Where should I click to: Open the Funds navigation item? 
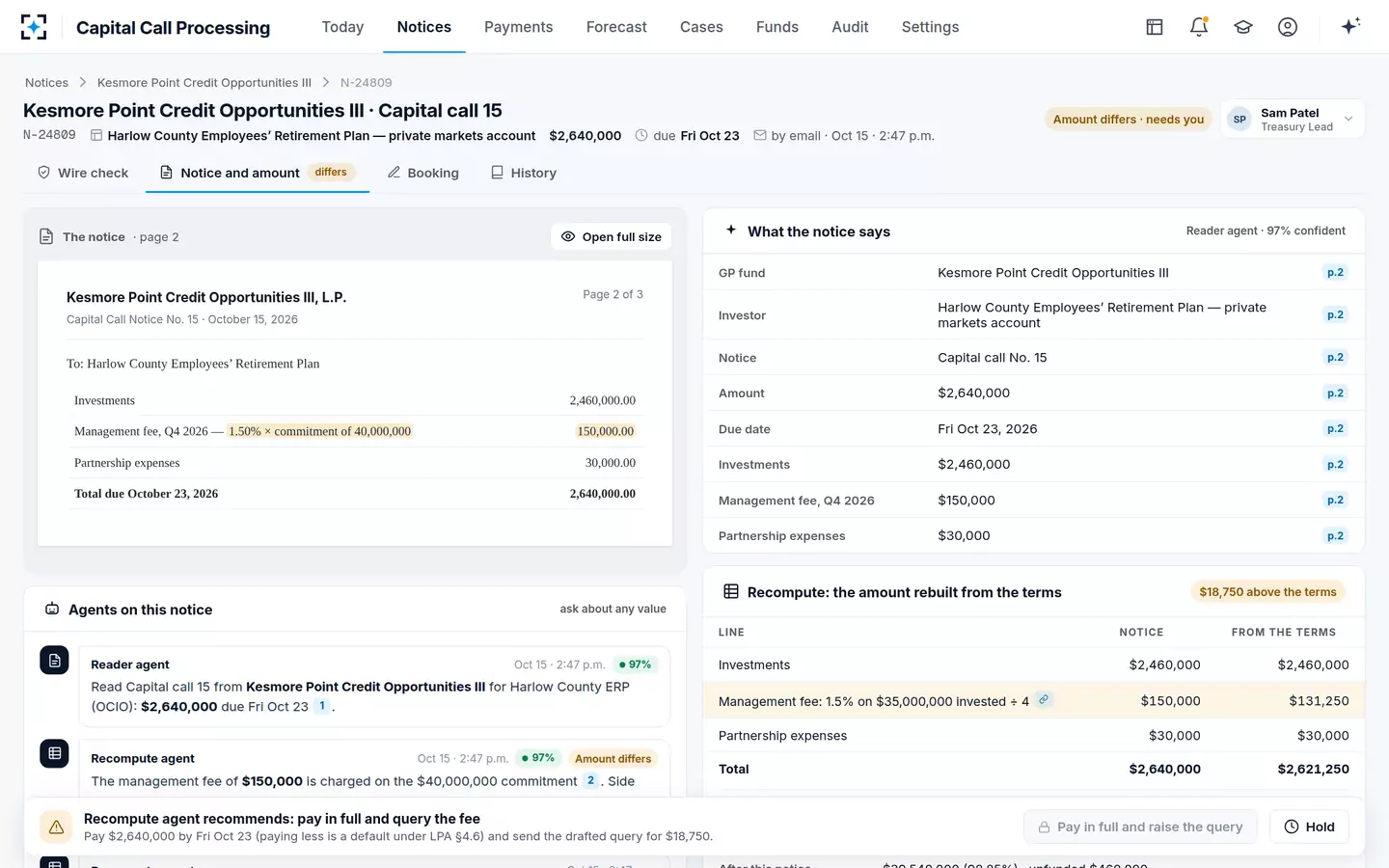[x=777, y=27]
